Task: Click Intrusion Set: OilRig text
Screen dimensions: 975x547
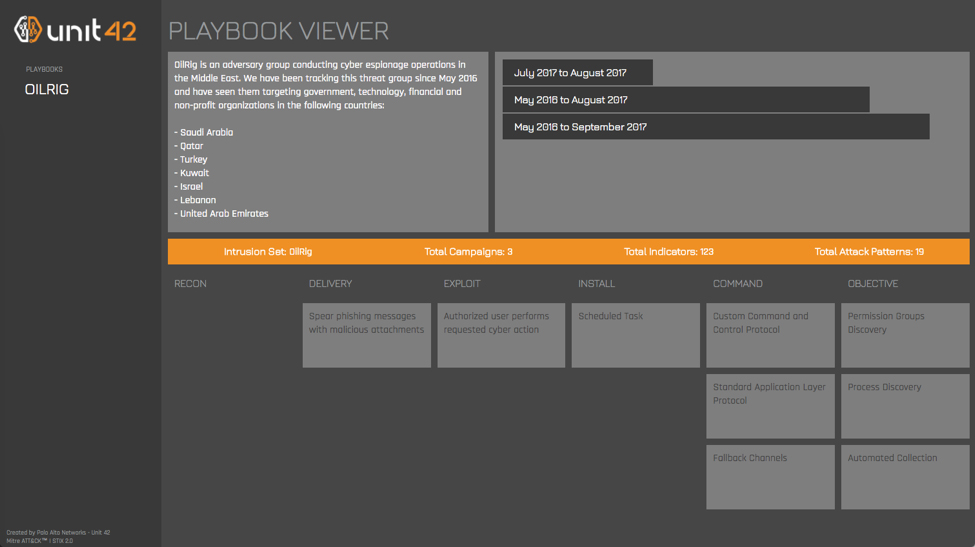Action: [268, 252]
